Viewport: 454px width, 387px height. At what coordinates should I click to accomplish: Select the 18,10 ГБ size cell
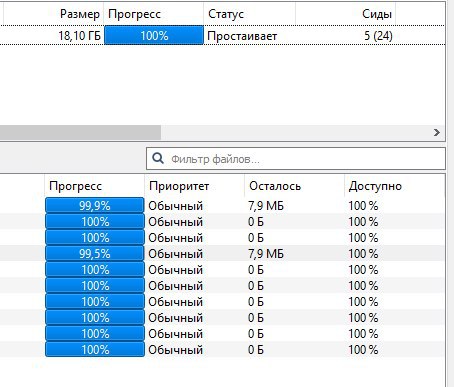click(x=79, y=36)
